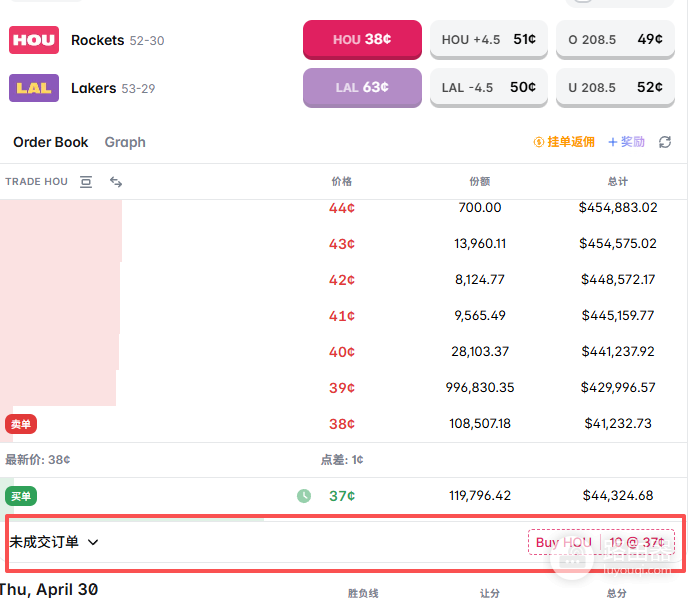Click the Rockets team name
The height and width of the screenshot is (598, 690).
pyautogui.click(x=98, y=40)
